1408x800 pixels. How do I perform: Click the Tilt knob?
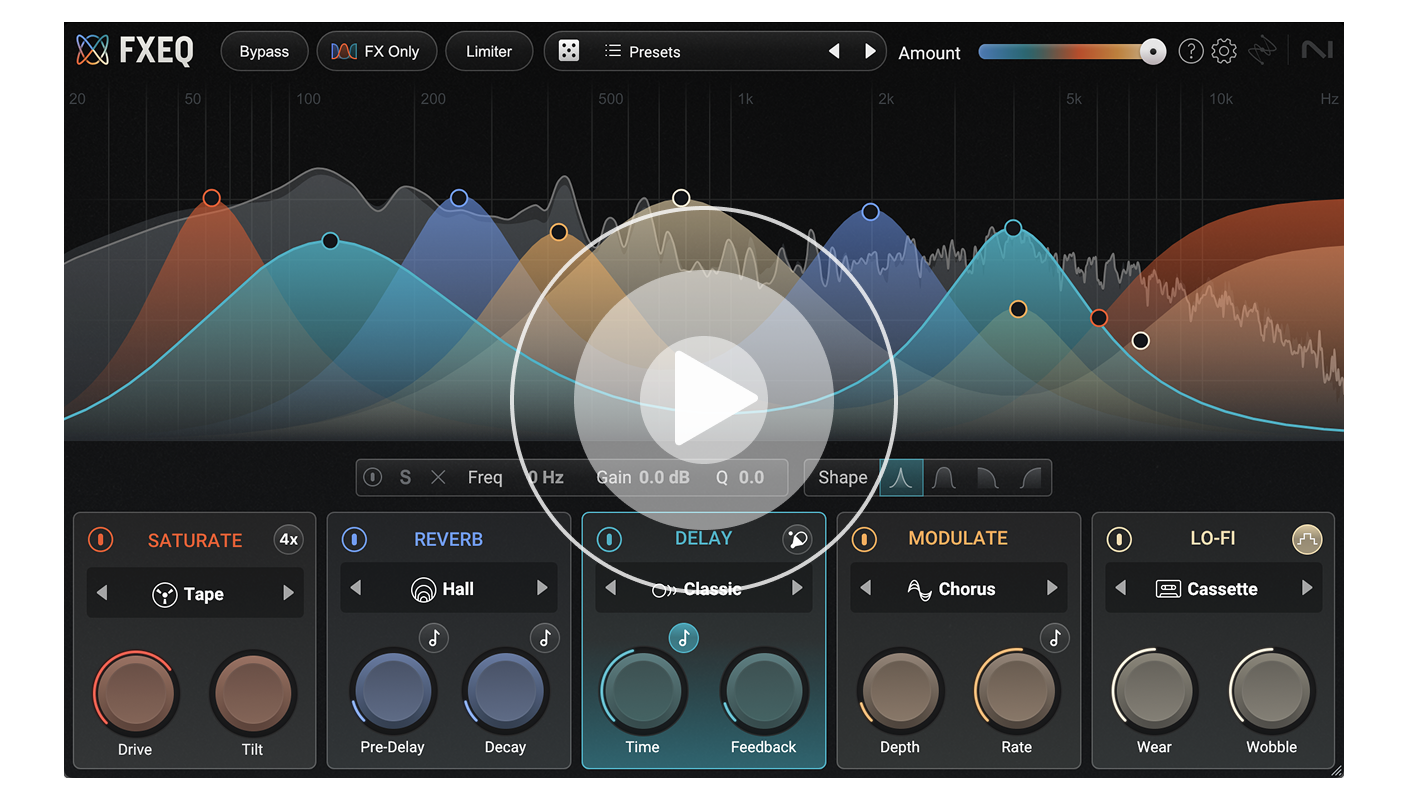(252, 693)
